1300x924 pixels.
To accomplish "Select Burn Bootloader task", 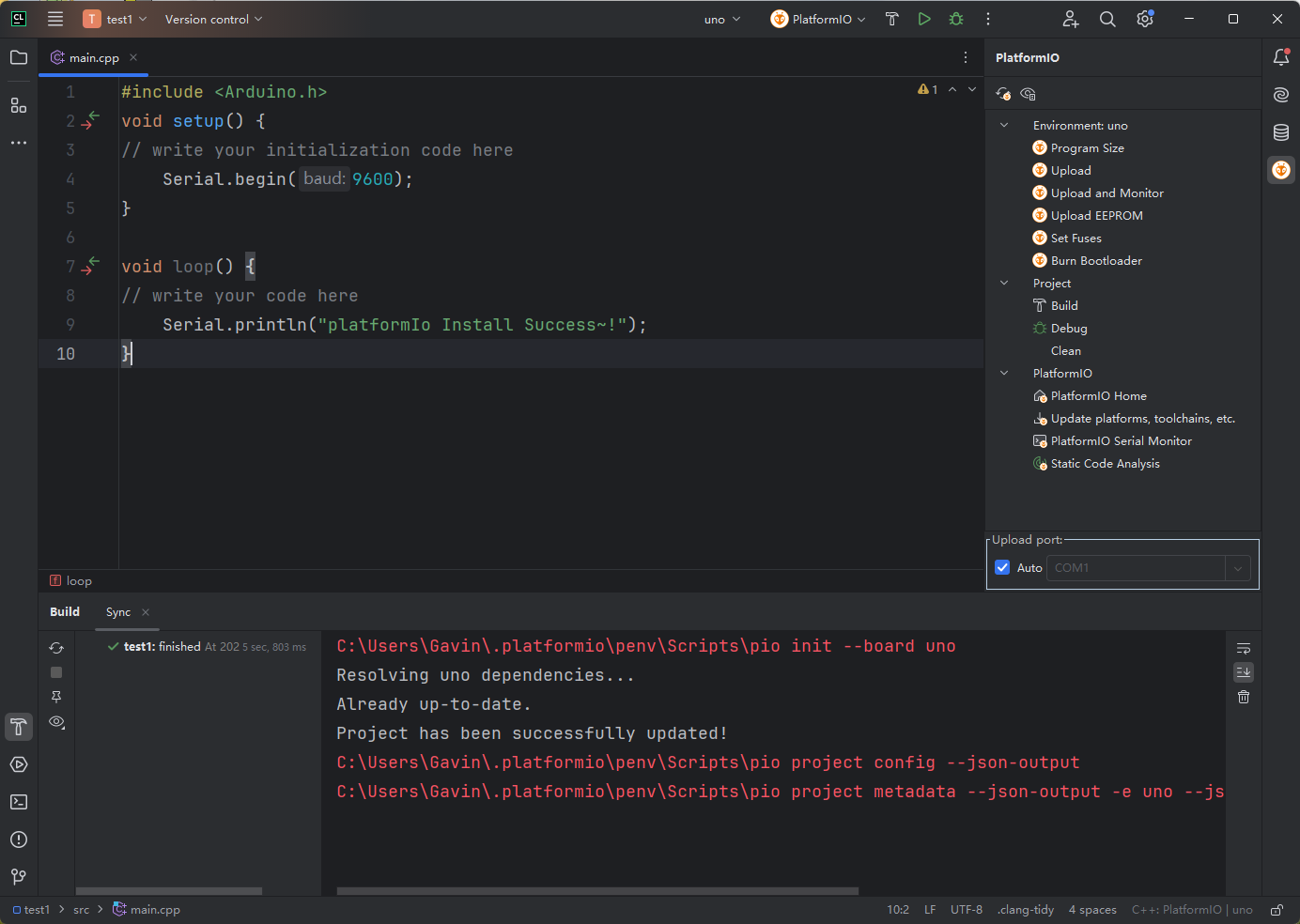I will 1096,260.
